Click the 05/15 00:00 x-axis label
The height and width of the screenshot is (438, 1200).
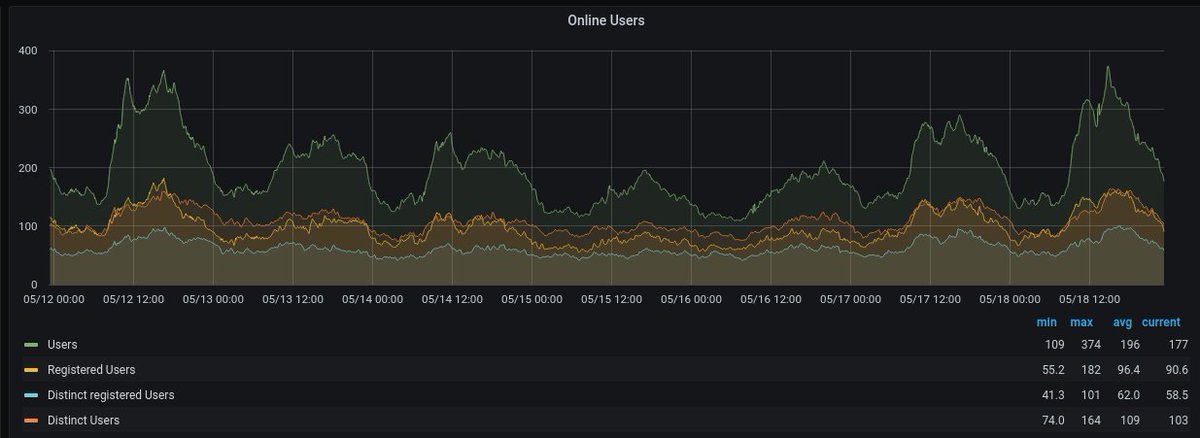(532, 298)
